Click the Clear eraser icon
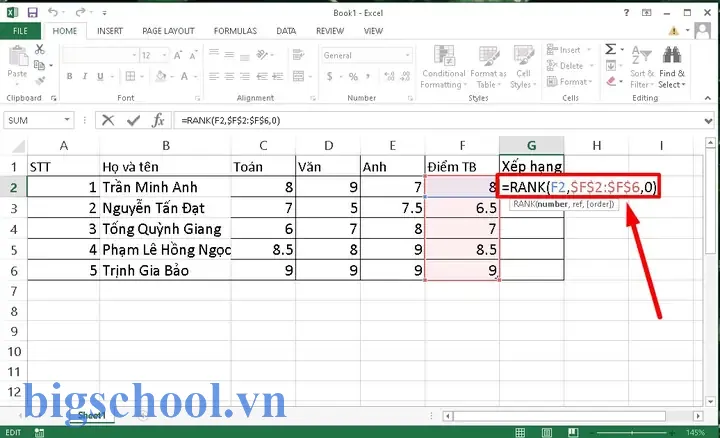The image size is (720, 438). 611,81
